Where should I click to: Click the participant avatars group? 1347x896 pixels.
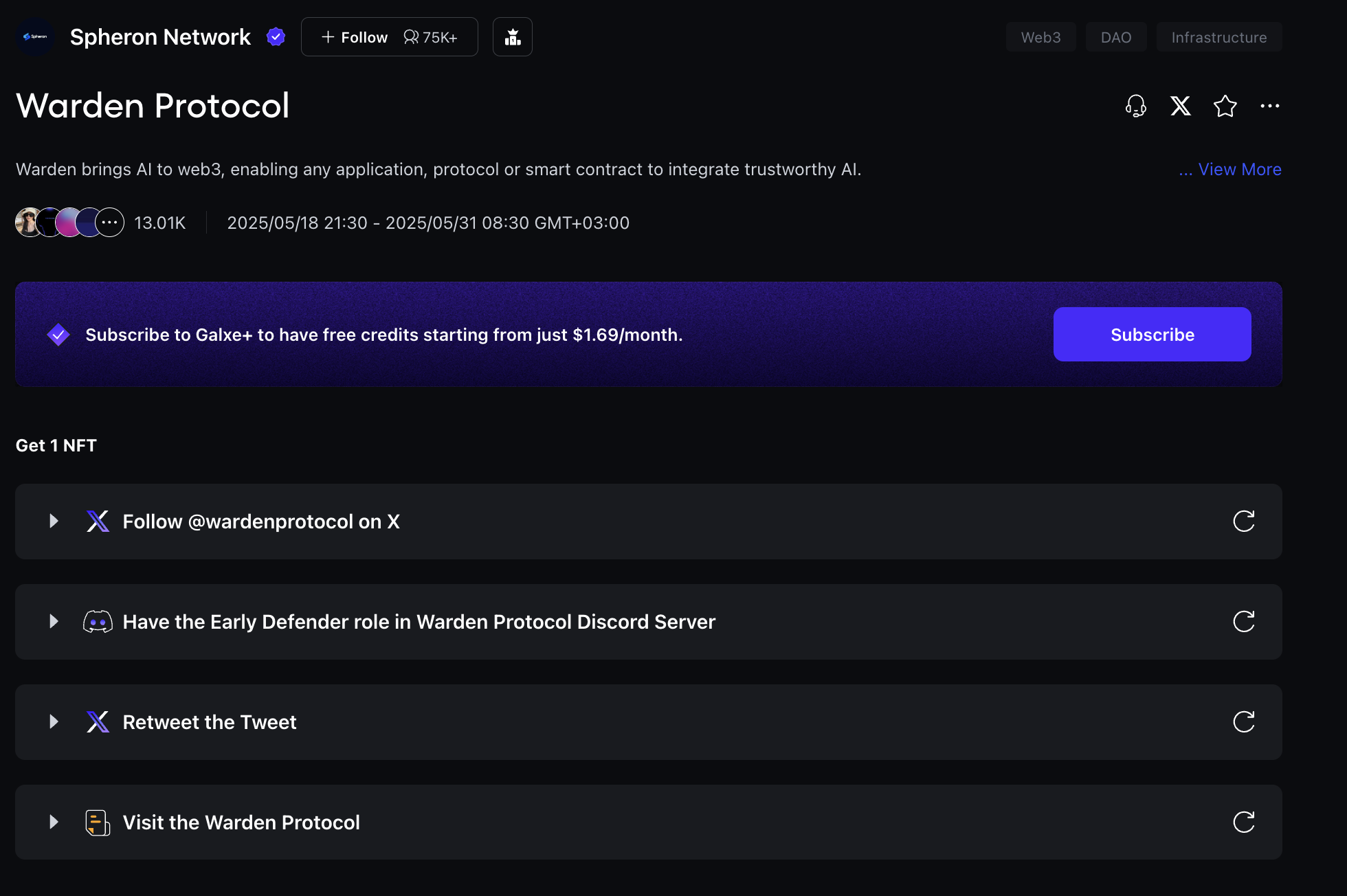70,223
